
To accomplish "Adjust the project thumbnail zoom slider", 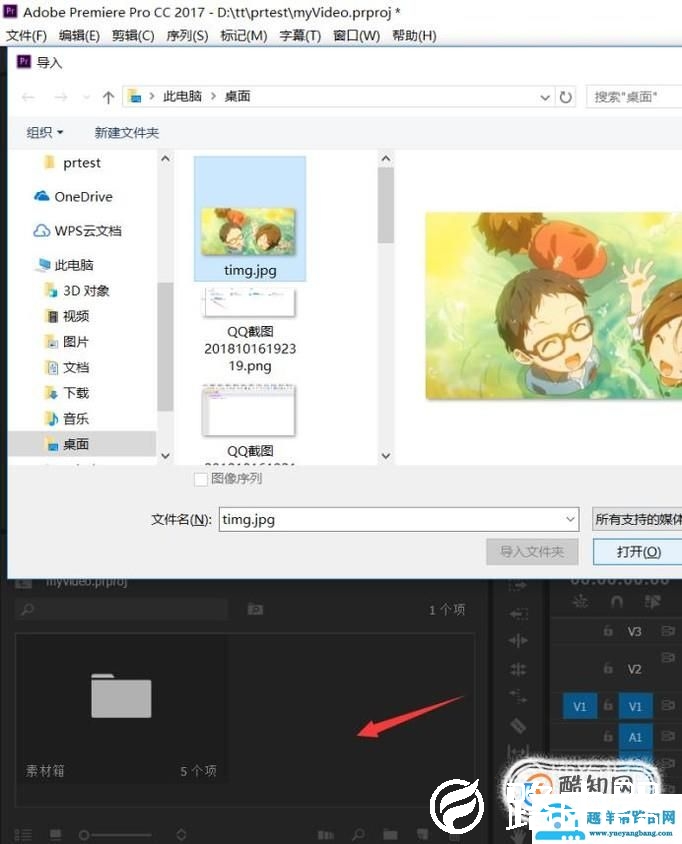I will 115,835.
